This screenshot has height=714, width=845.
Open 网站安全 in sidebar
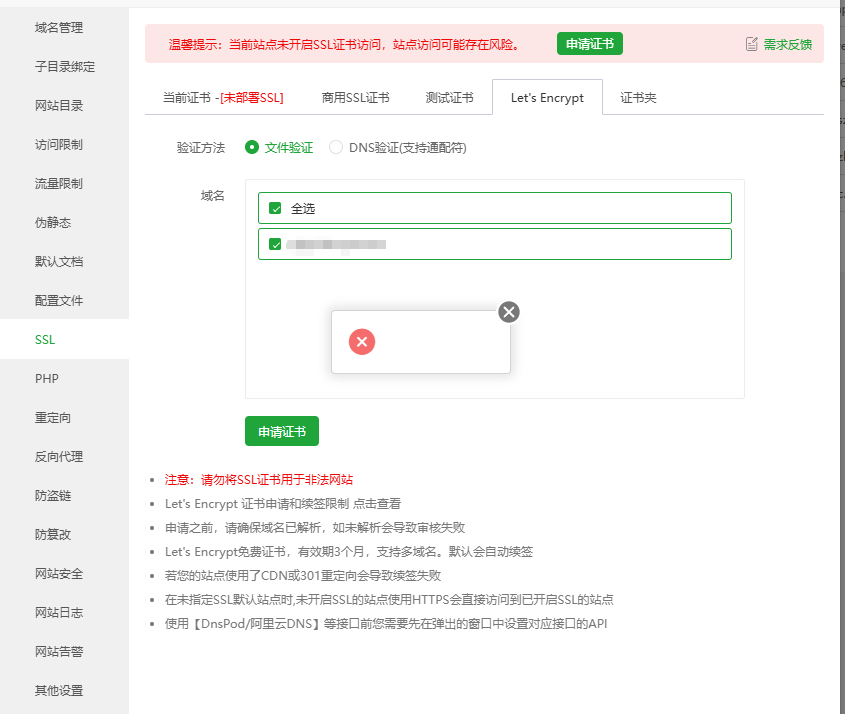(59, 573)
